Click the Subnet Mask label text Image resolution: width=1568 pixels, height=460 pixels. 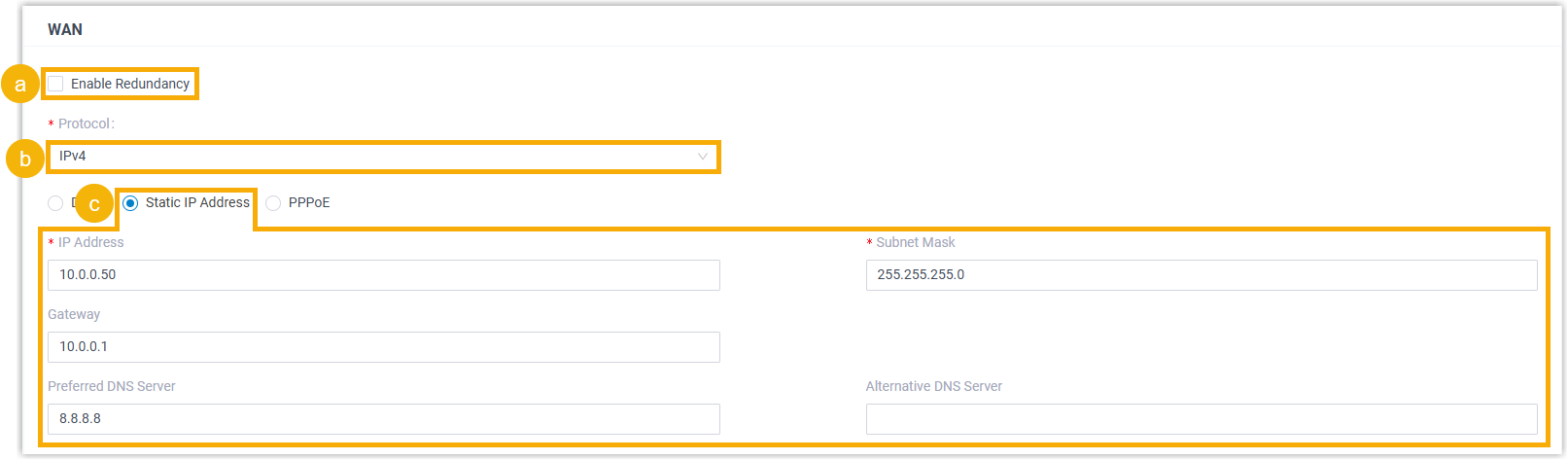(x=915, y=242)
